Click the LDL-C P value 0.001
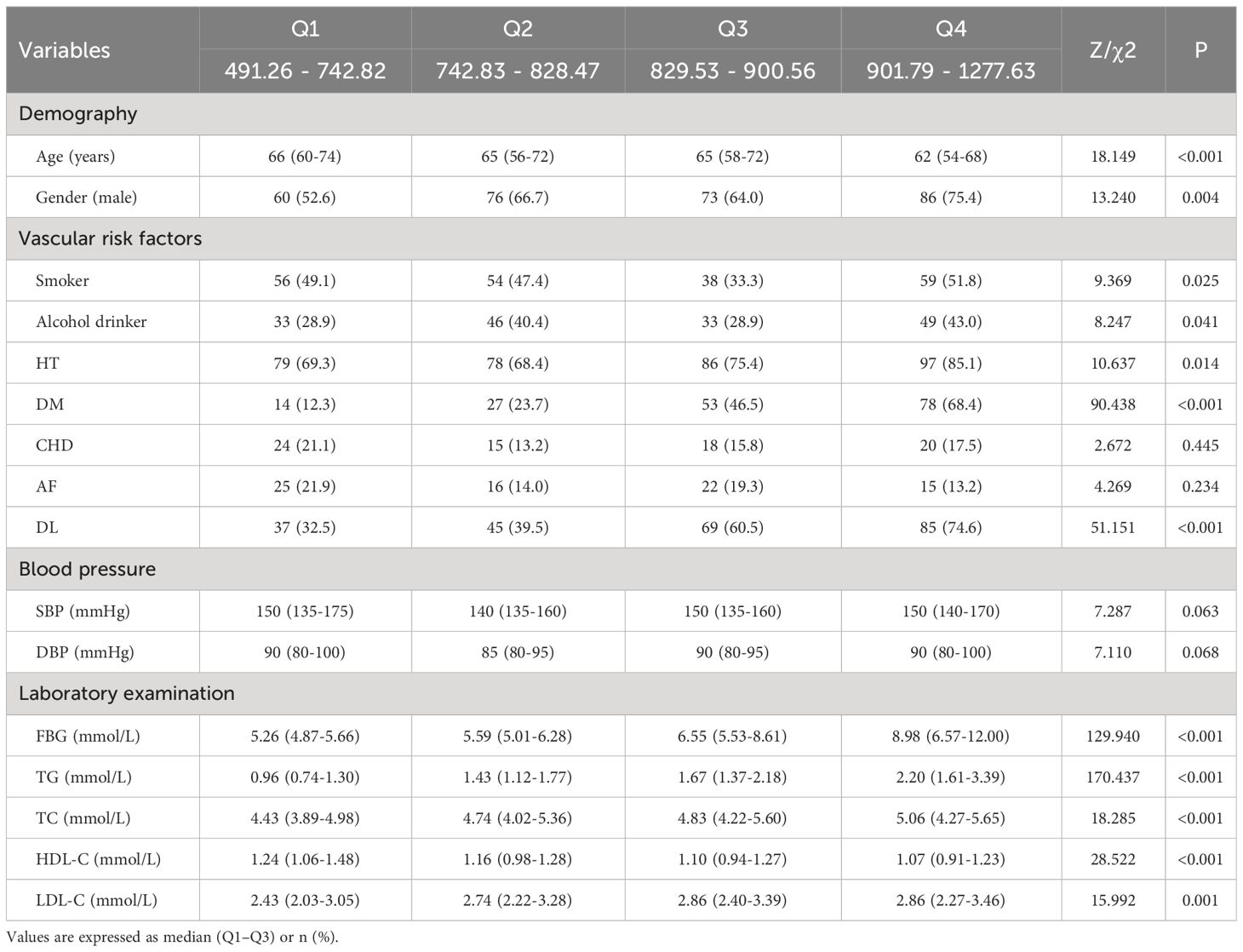 point(1200,901)
